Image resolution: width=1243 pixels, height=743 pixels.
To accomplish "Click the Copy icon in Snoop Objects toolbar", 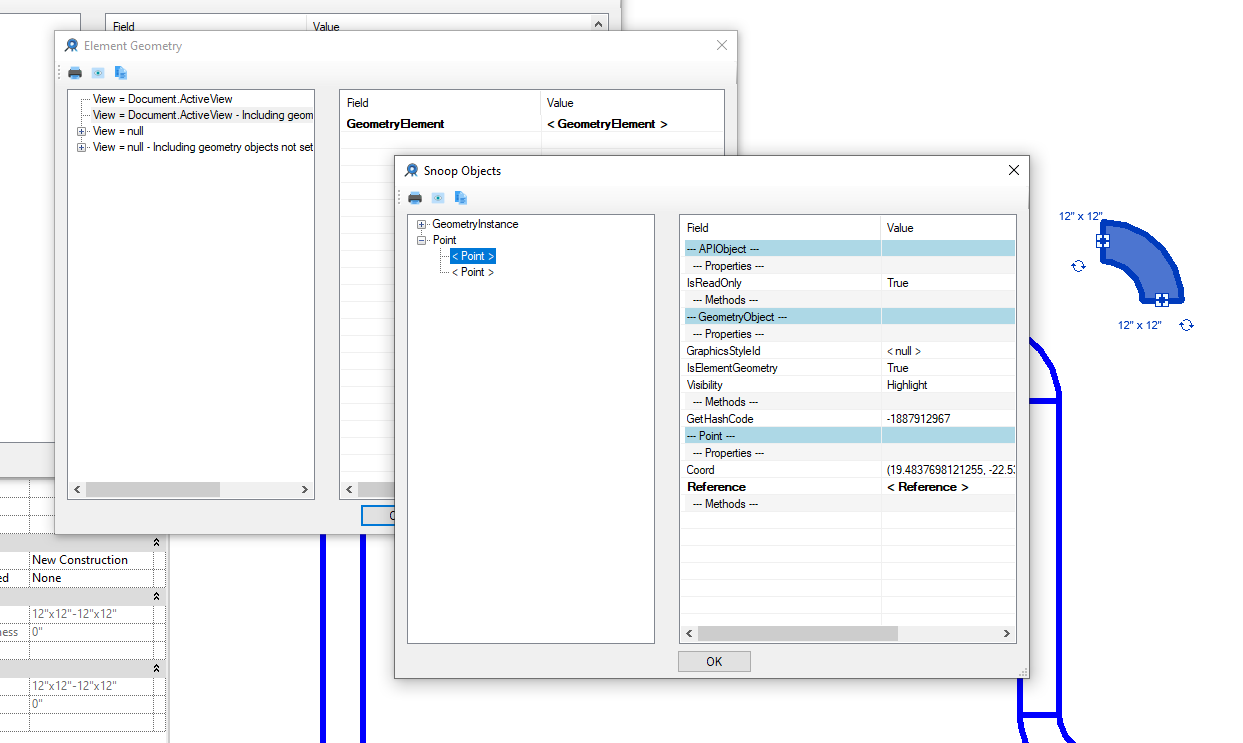I will coord(460,197).
